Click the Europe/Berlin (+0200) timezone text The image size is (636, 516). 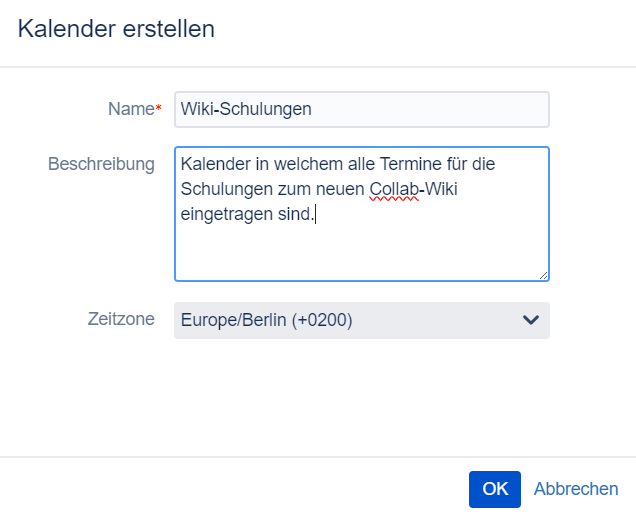tap(266, 320)
